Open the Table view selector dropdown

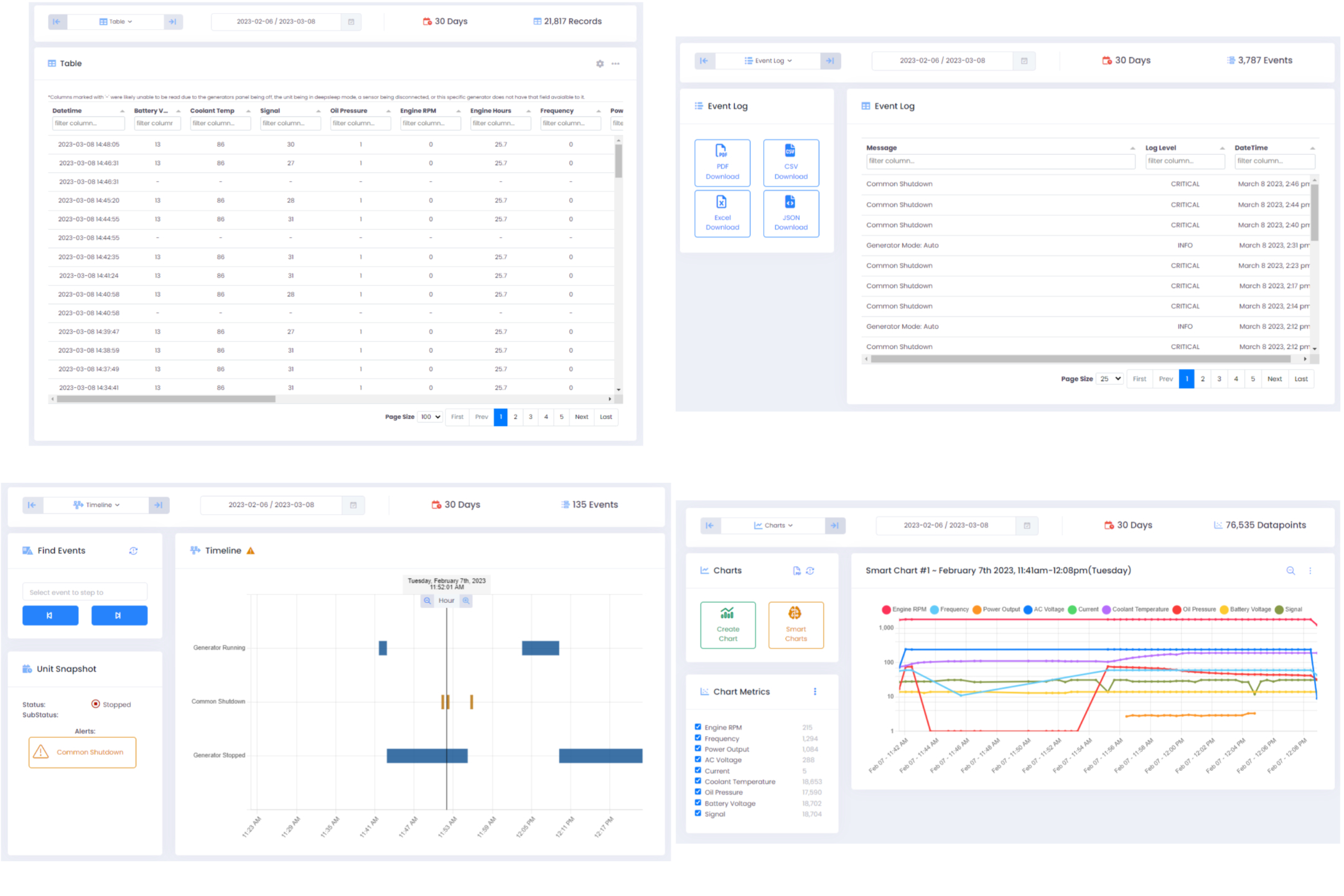116,22
